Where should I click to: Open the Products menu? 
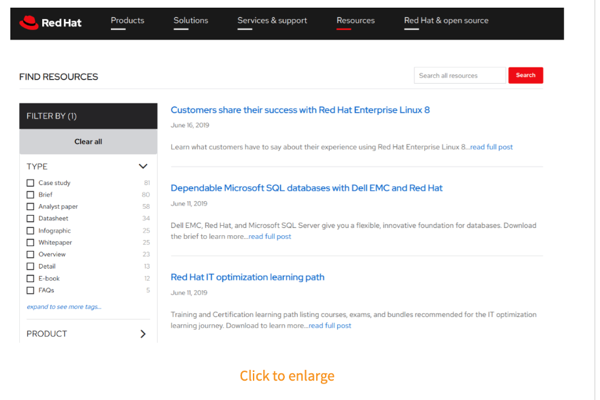pos(127,21)
